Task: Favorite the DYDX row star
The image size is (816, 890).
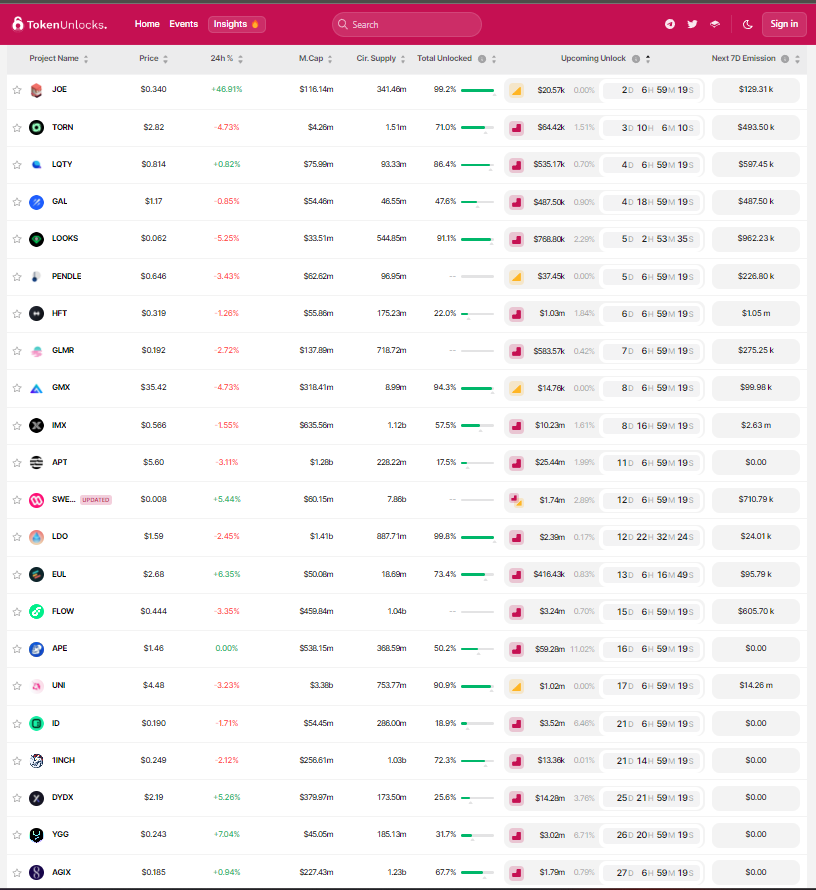Action: pos(17,798)
